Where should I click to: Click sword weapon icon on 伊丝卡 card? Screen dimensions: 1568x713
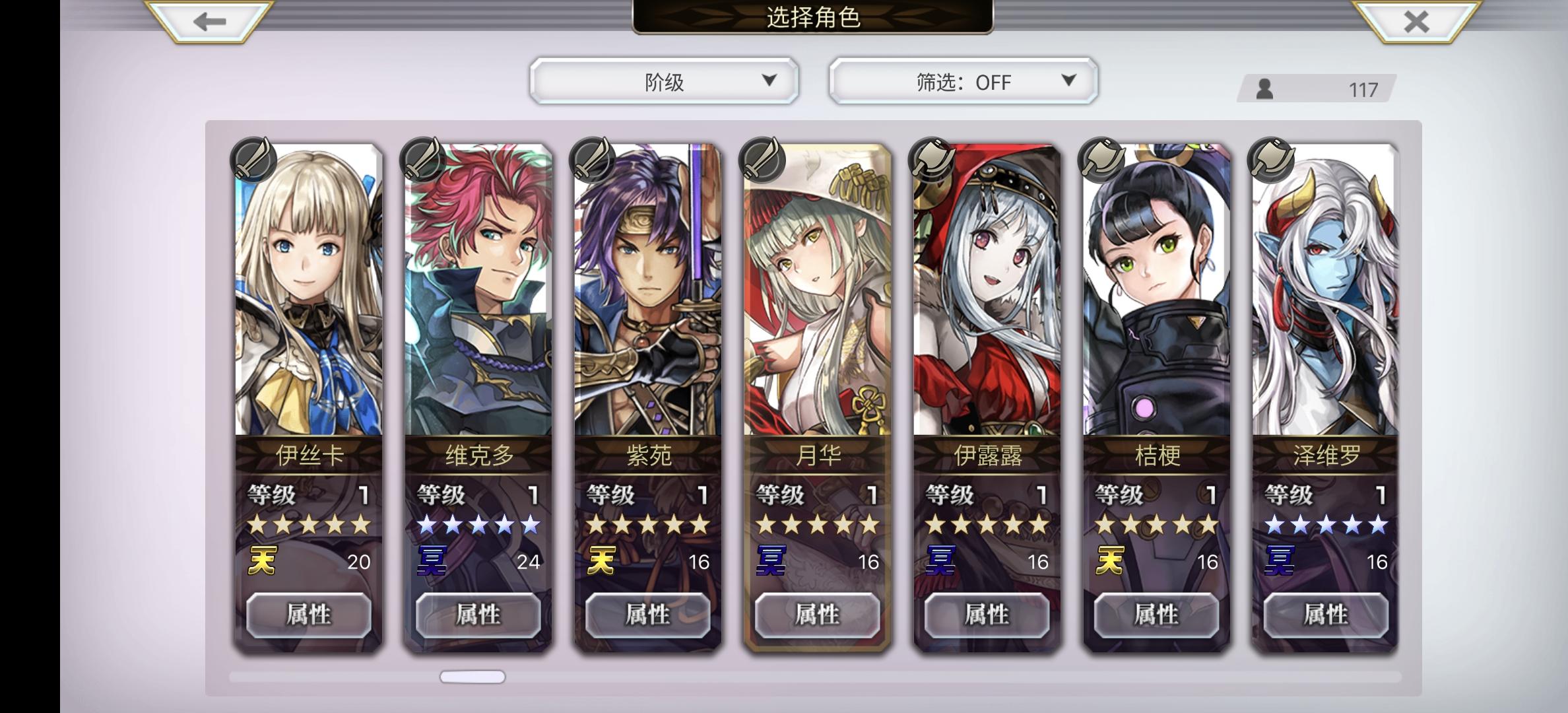point(254,159)
